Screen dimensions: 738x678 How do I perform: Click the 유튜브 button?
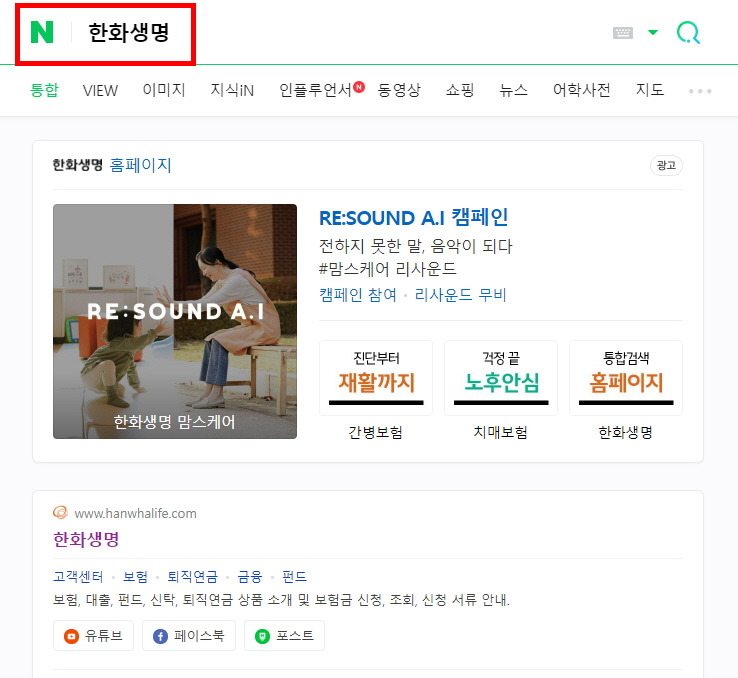(x=94, y=636)
